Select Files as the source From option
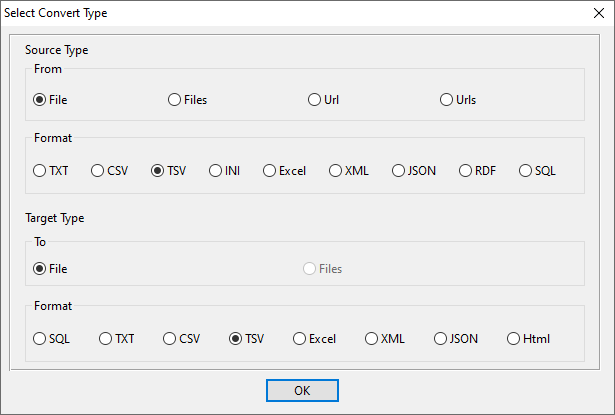The image size is (615, 415). (175, 100)
